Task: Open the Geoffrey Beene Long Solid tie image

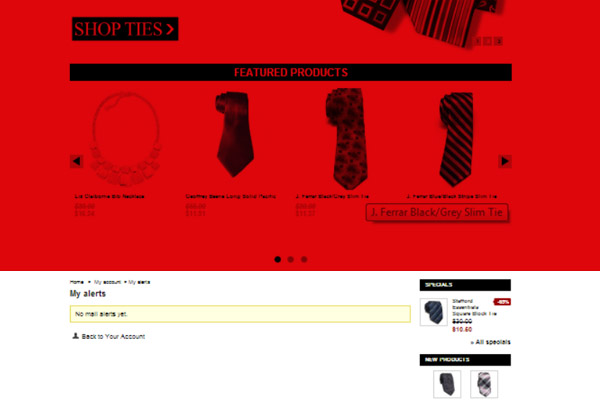Action: pos(235,134)
